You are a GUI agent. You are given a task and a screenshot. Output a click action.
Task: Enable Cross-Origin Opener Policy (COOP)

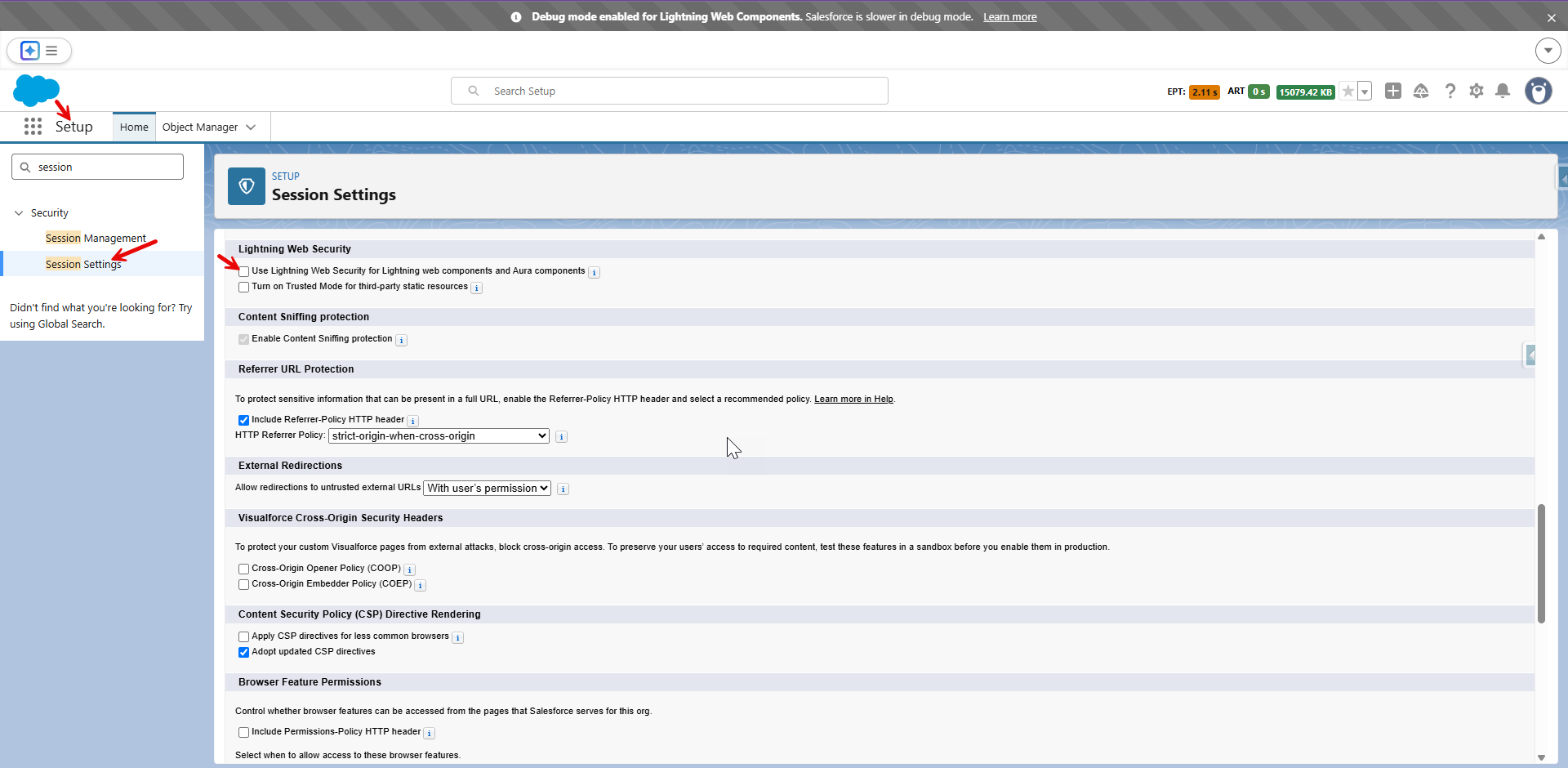(243, 569)
